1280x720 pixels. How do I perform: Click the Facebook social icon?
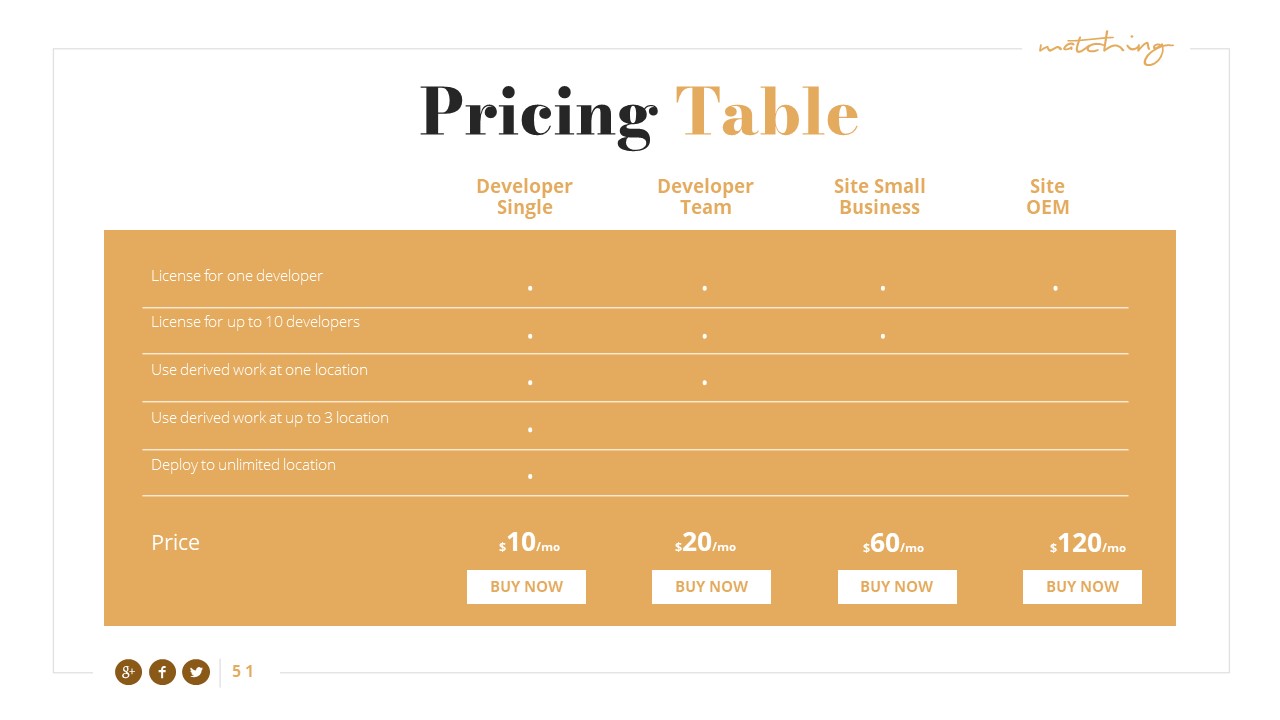[162, 672]
